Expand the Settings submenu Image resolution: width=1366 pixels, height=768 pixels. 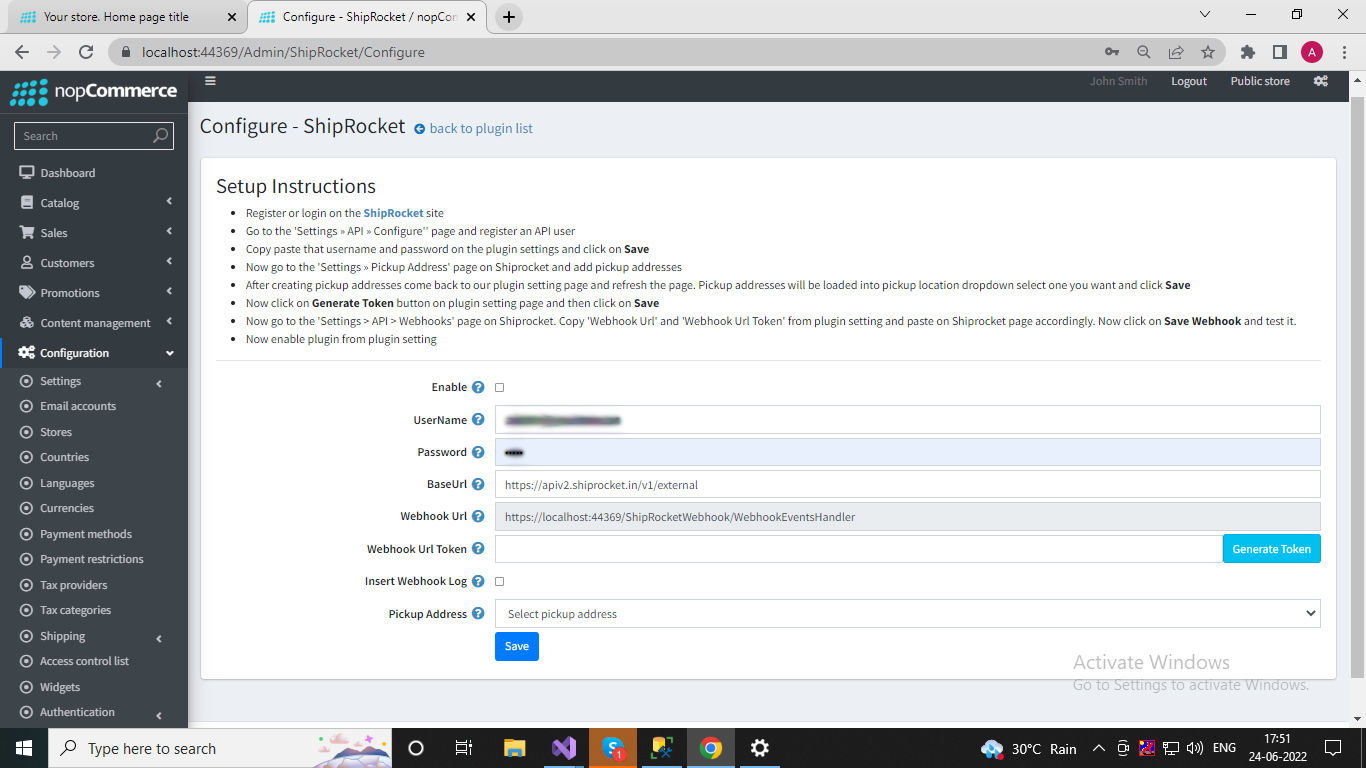94,381
